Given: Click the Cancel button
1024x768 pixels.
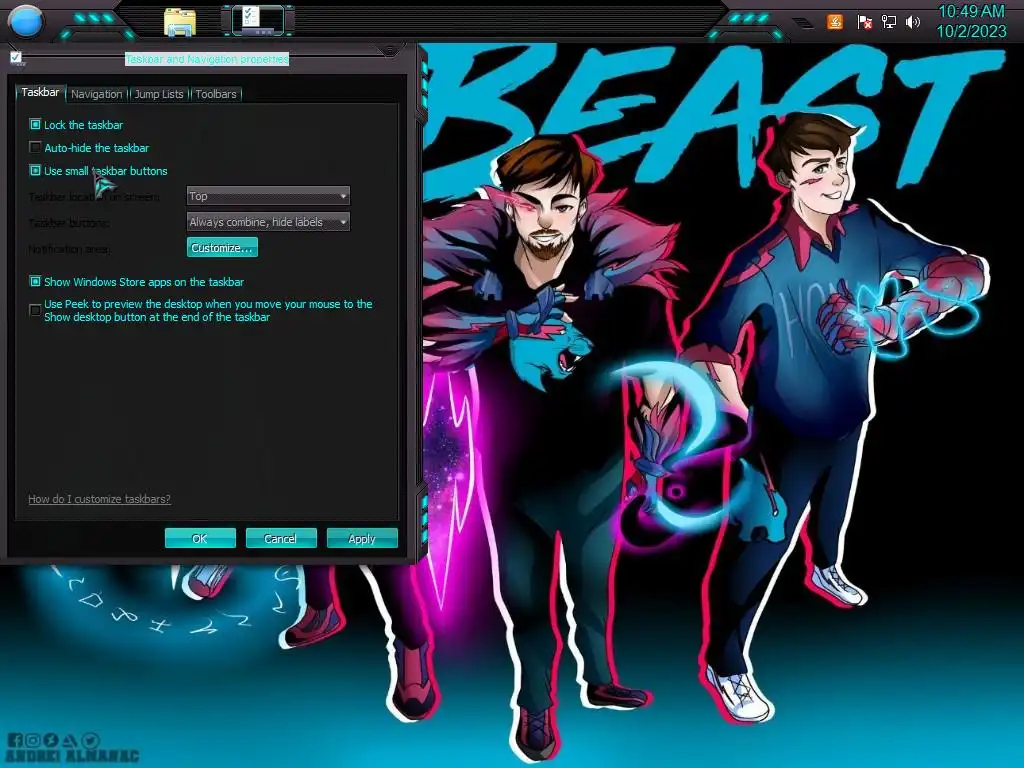Looking at the screenshot, I should click(x=281, y=538).
